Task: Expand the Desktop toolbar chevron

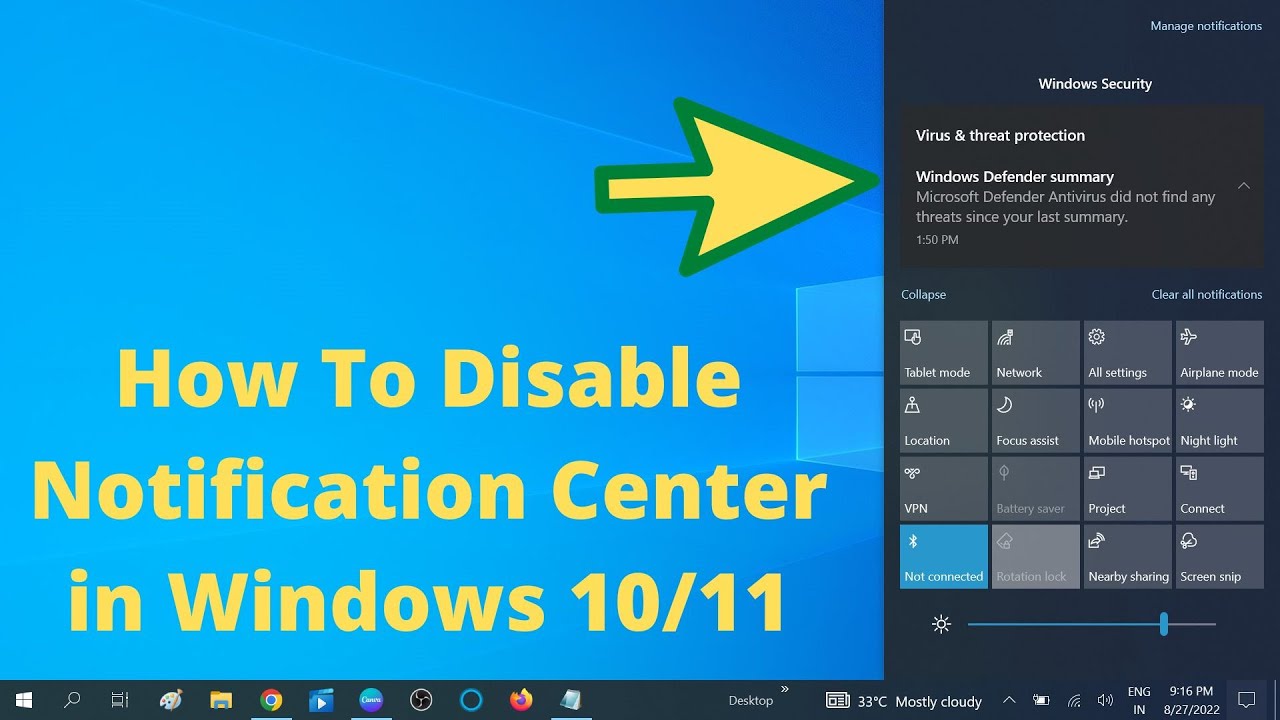Action: pos(785,689)
